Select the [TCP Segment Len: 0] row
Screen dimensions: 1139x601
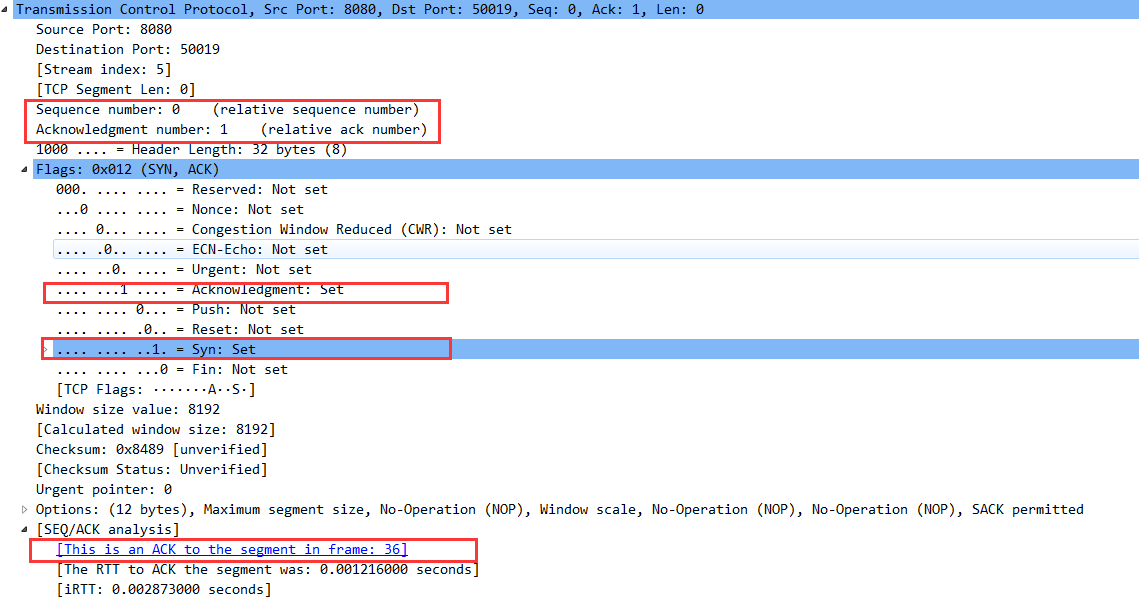tap(115, 89)
